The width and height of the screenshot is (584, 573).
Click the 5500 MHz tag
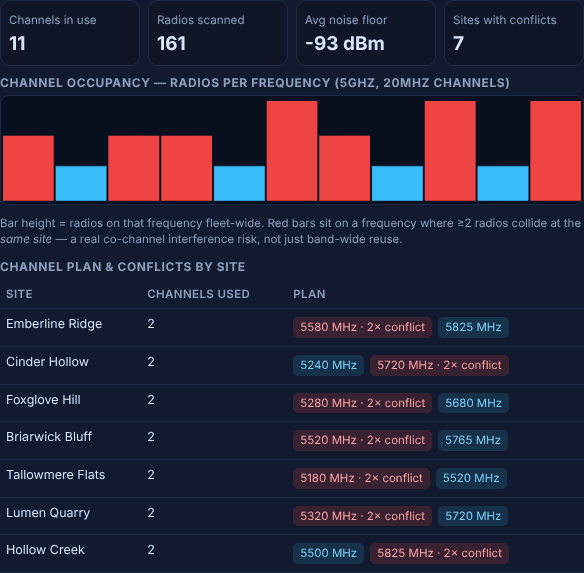click(x=328, y=553)
